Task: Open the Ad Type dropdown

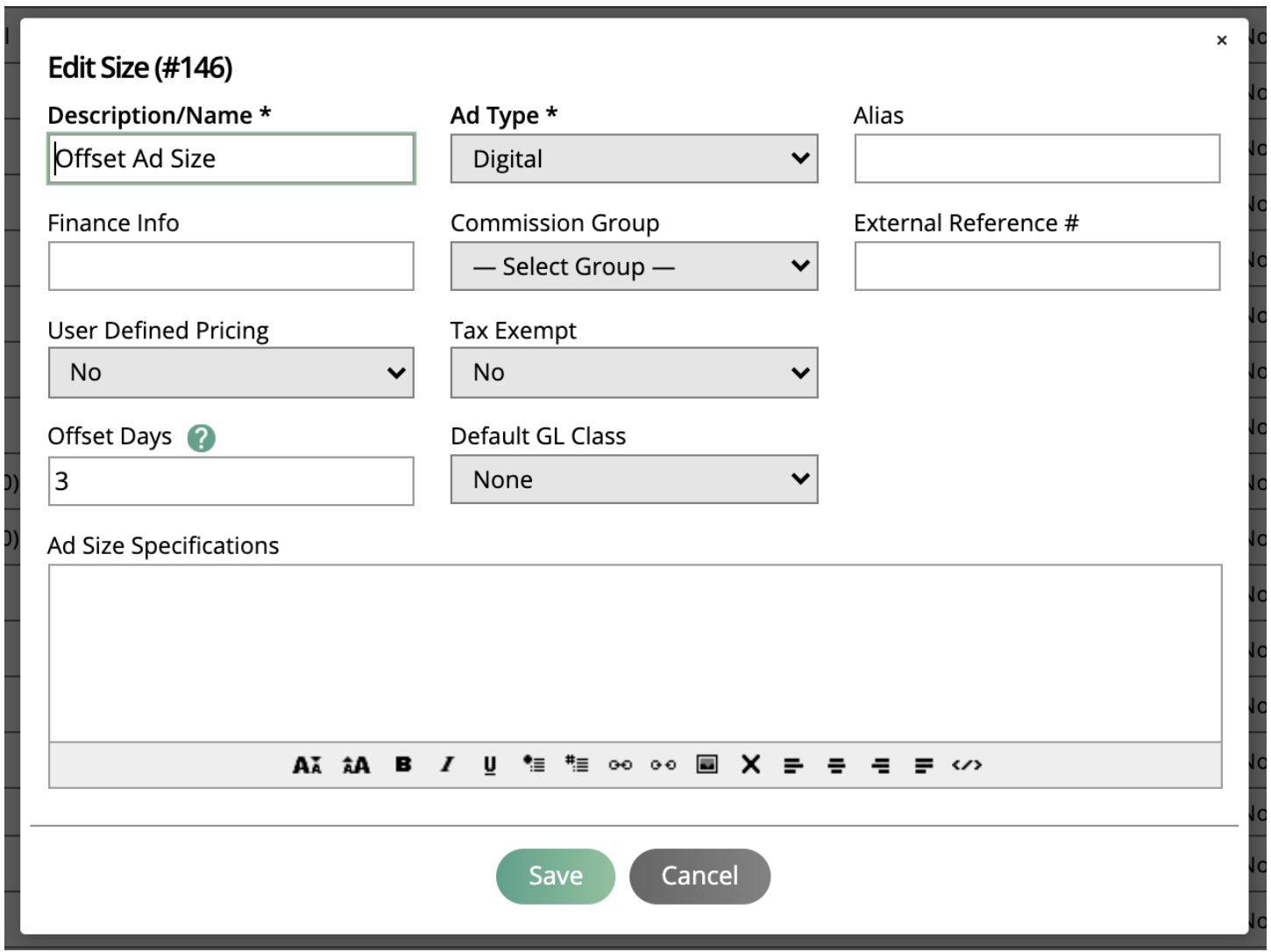Action: click(633, 159)
